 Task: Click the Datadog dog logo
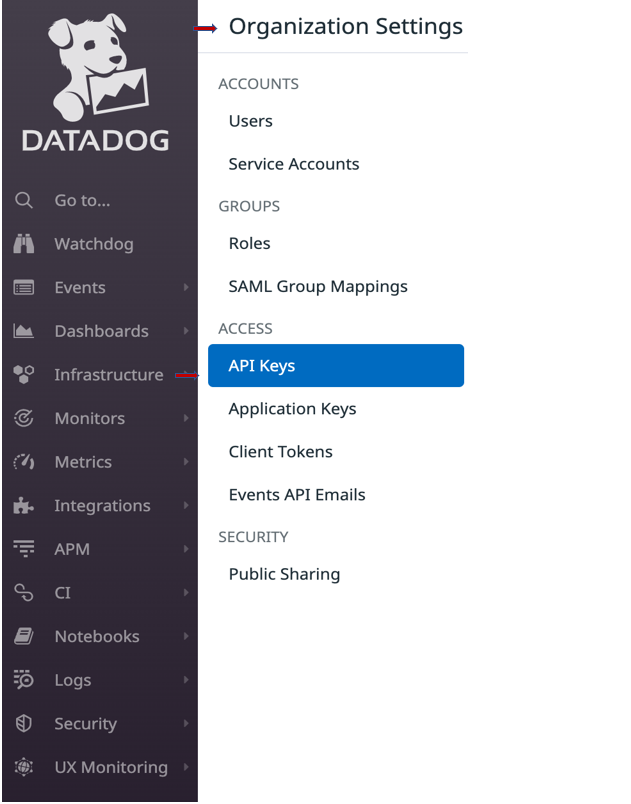[96, 68]
